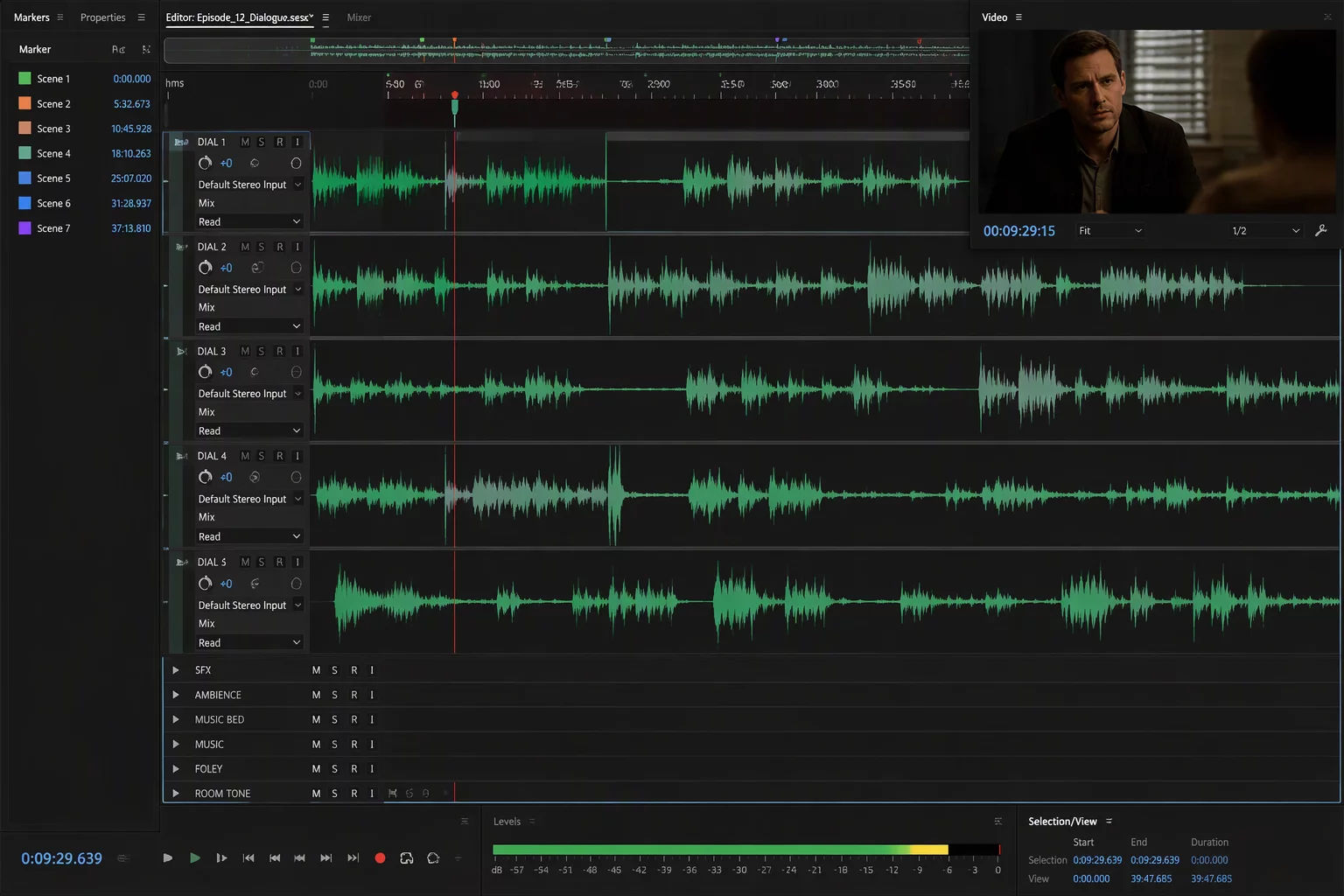Click the red playhead marker on timeline ruler
1344x896 pixels.
pyautogui.click(x=454, y=95)
